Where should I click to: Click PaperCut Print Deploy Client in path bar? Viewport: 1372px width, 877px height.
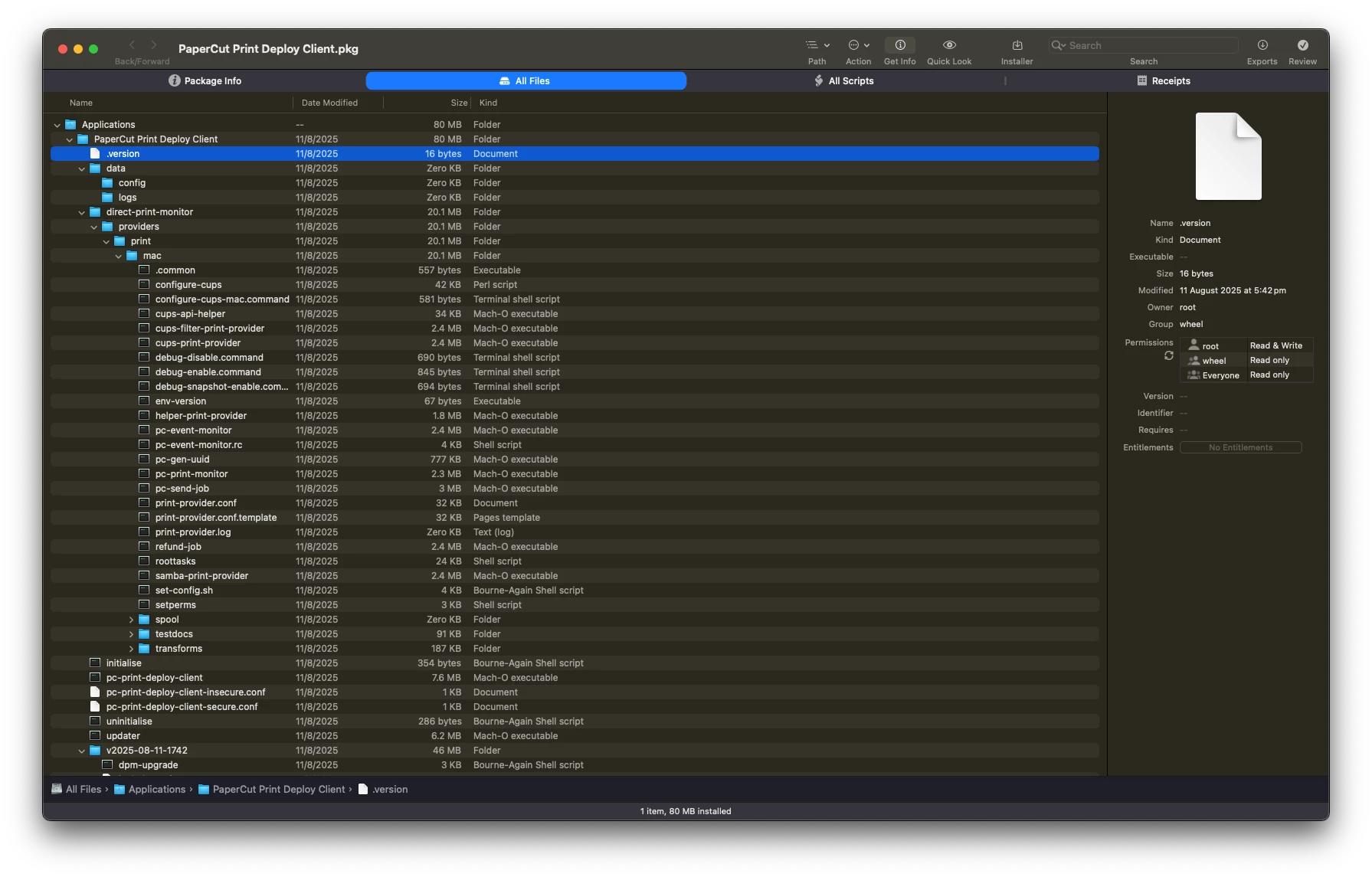coord(271,789)
